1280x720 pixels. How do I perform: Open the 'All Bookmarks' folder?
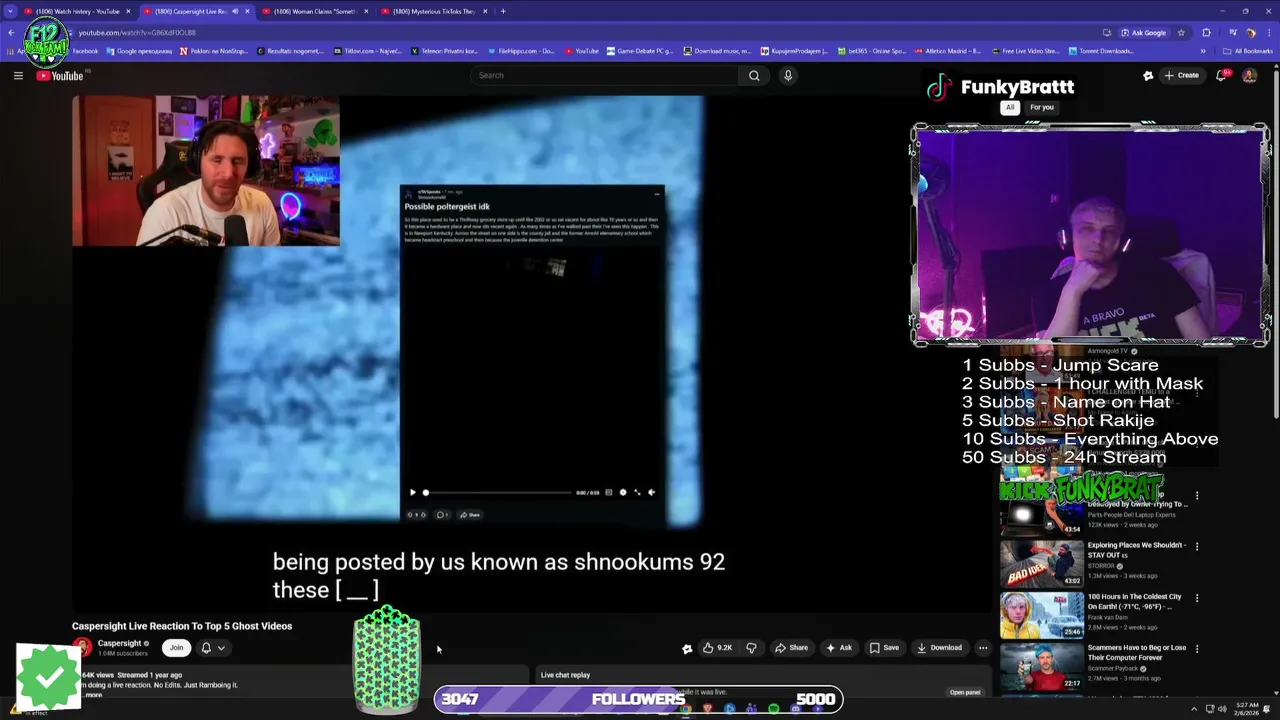pos(1248,51)
